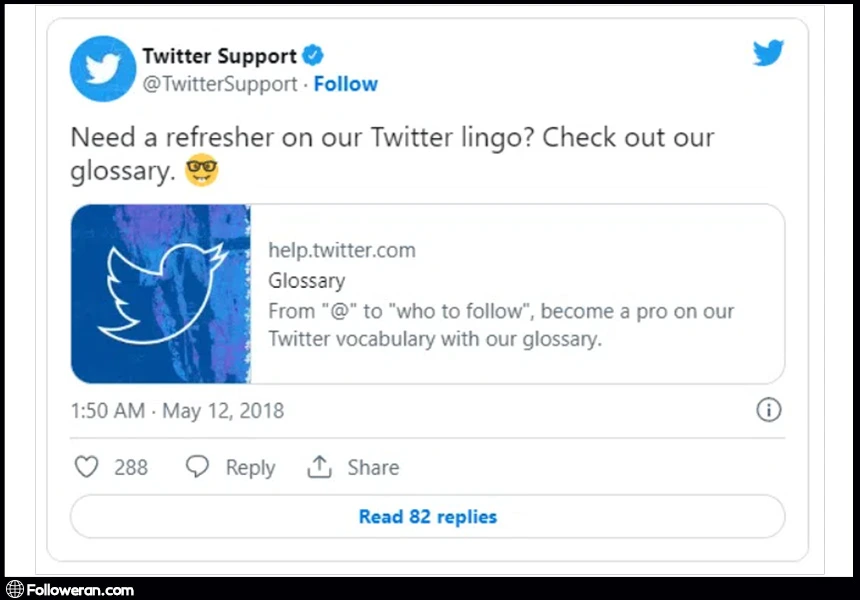The height and width of the screenshot is (600, 860).
Task: Open the Glossary card title
Action: 307,281
